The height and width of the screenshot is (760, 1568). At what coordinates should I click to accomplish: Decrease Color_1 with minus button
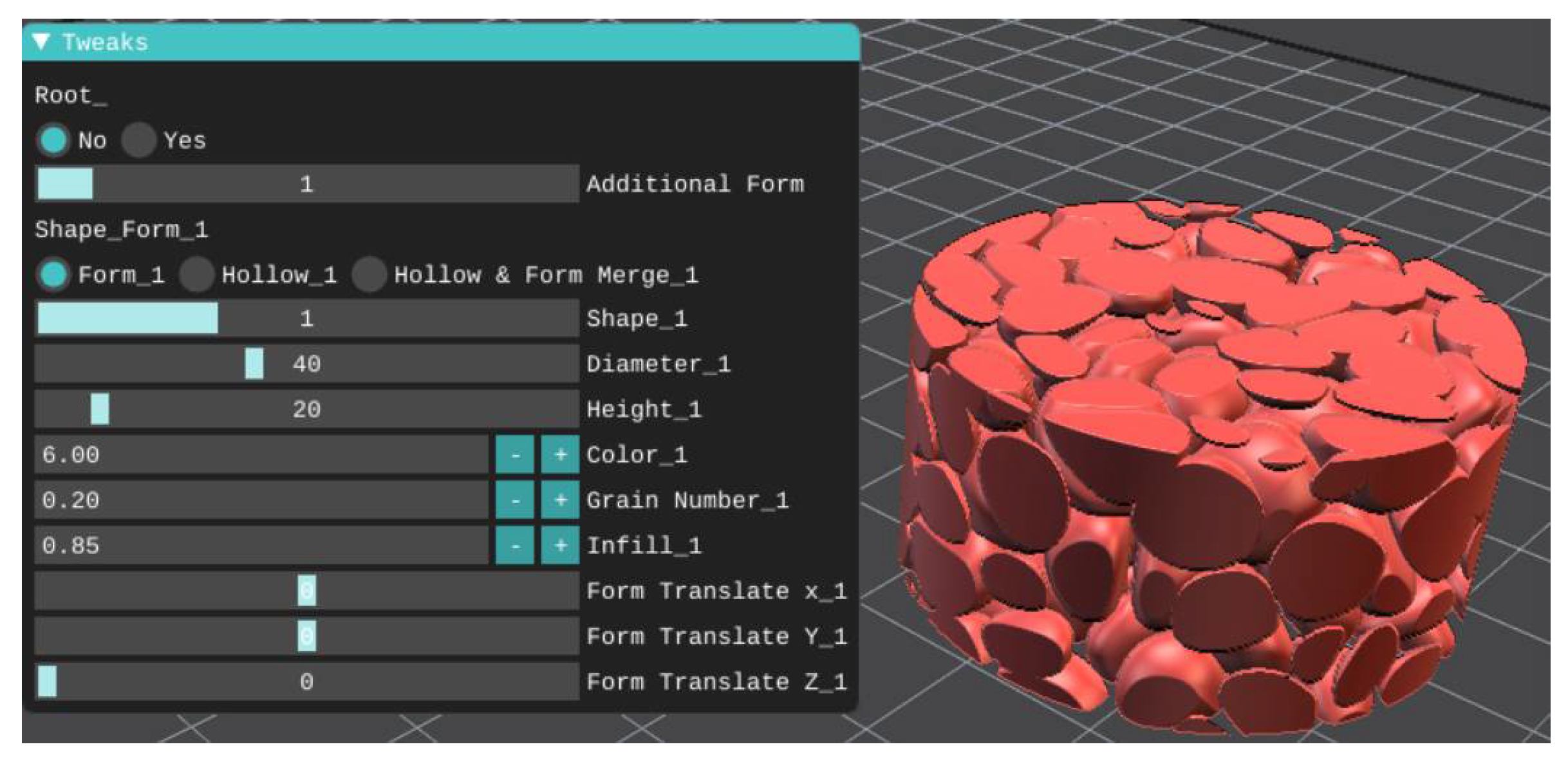click(514, 455)
